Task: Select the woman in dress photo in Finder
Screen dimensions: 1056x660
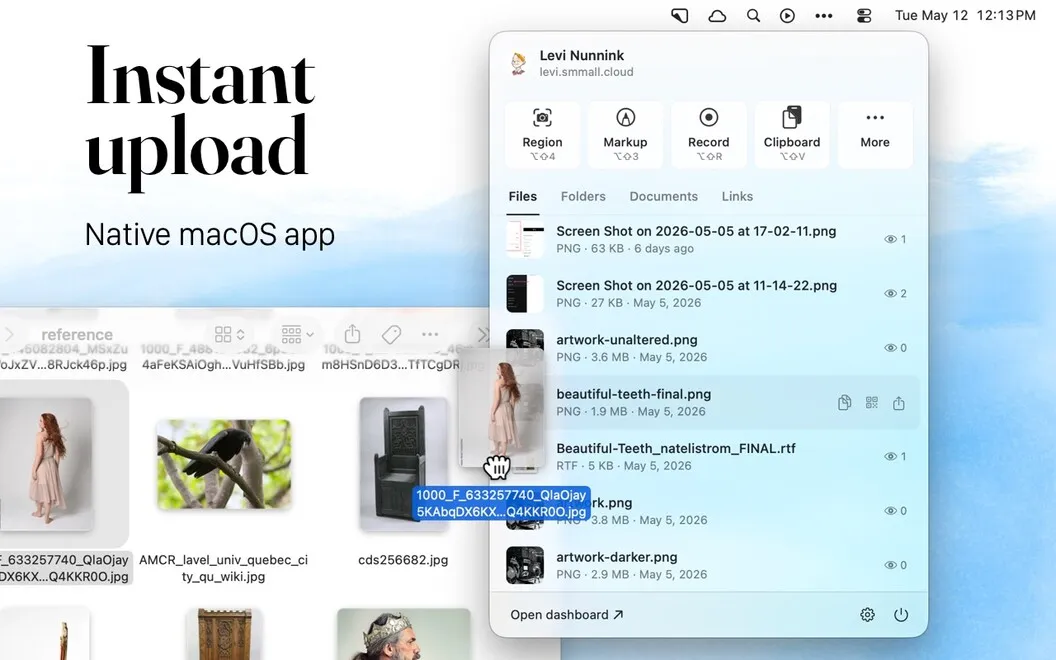Action: [x=46, y=464]
